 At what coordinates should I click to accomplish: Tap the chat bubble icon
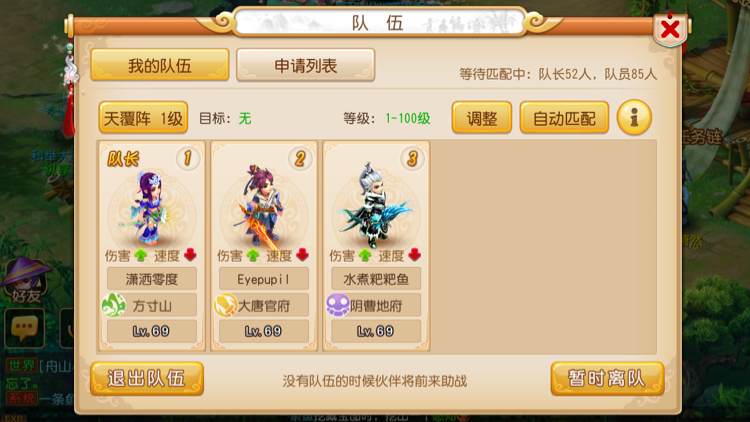pos(24,328)
